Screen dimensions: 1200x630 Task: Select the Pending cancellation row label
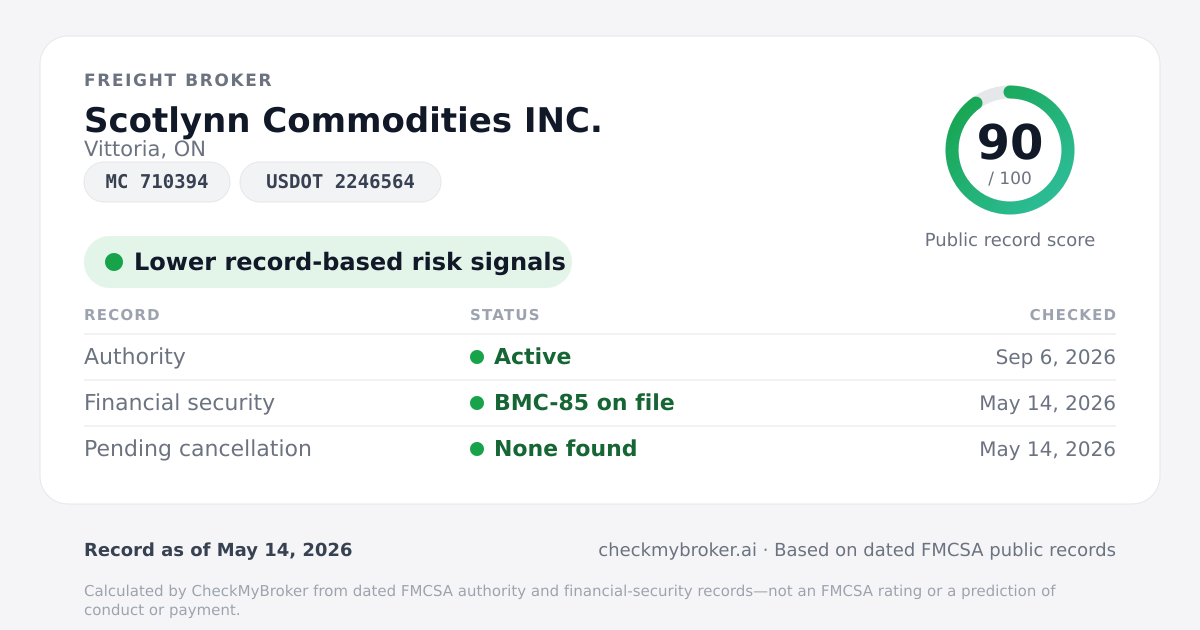click(198, 449)
